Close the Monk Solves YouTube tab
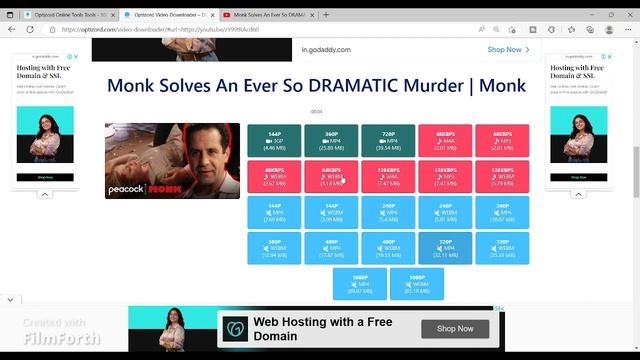Image resolution: width=640 pixels, height=360 pixels. coord(312,15)
